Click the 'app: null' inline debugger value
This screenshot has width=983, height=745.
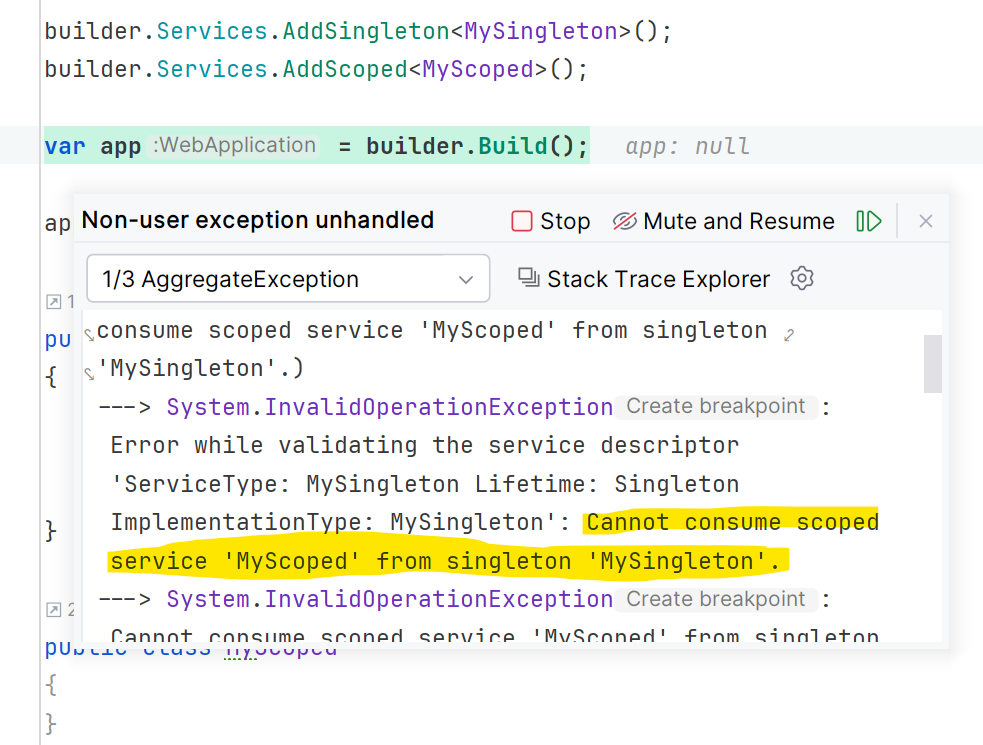pos(690,146)
